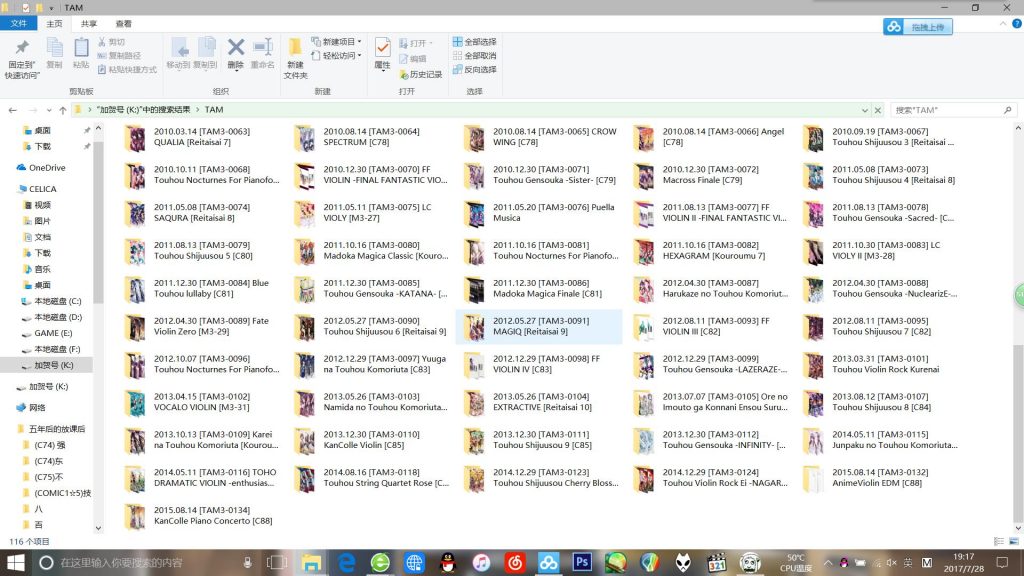The image size is (1024, 576).
Task: Open QQ penguin app on the taskbar
Action: tap(447, 562)
